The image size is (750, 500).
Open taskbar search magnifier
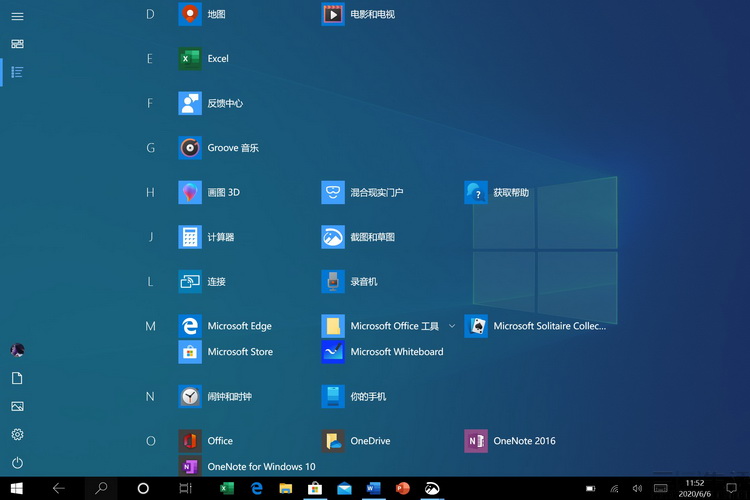coord(101,488)
